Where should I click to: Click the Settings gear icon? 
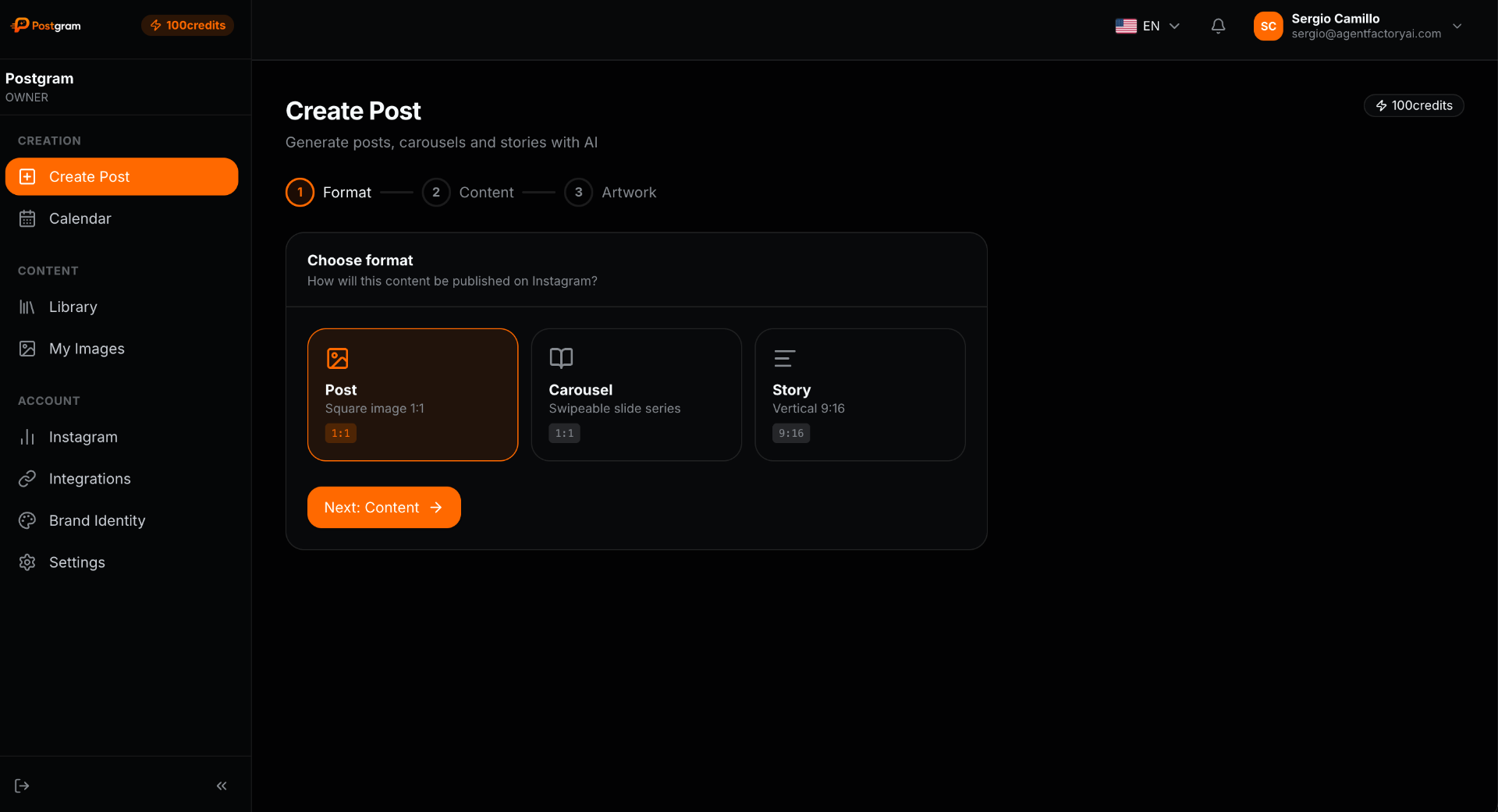[27, 562]
